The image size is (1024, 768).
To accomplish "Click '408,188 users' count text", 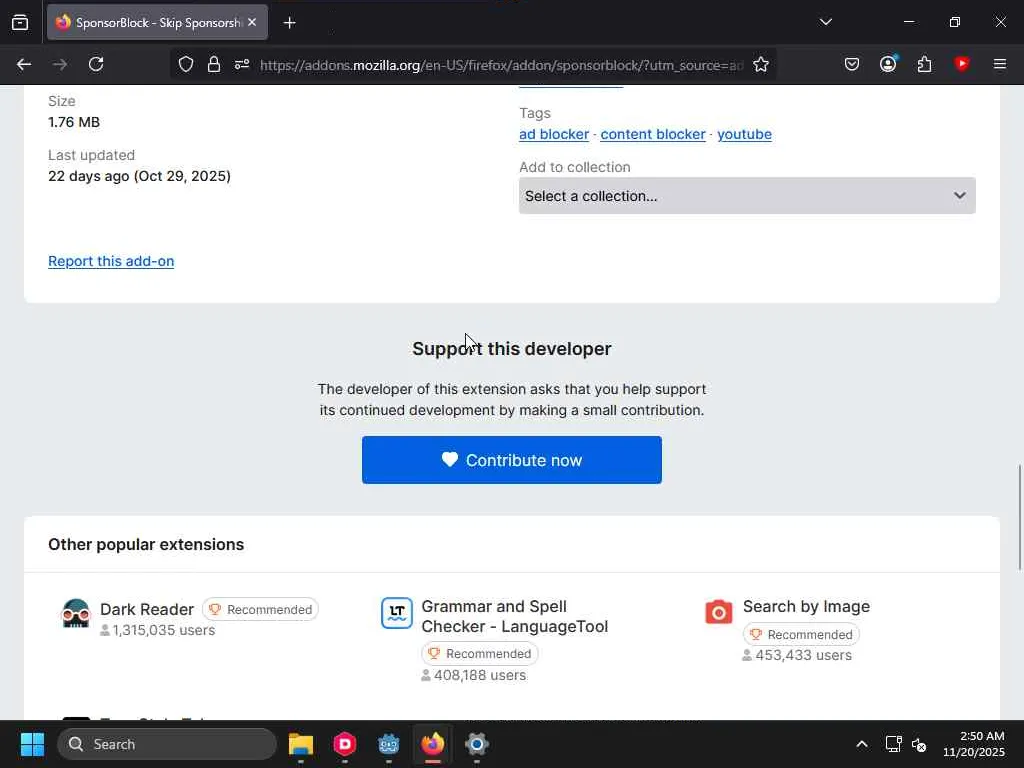I will [x=480, y=675].
